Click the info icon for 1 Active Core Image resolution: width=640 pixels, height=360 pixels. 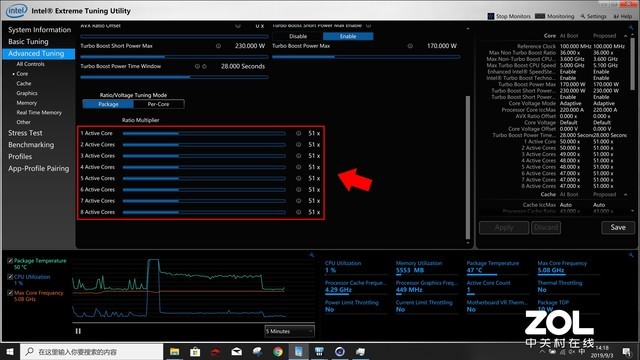coord(298,133)
